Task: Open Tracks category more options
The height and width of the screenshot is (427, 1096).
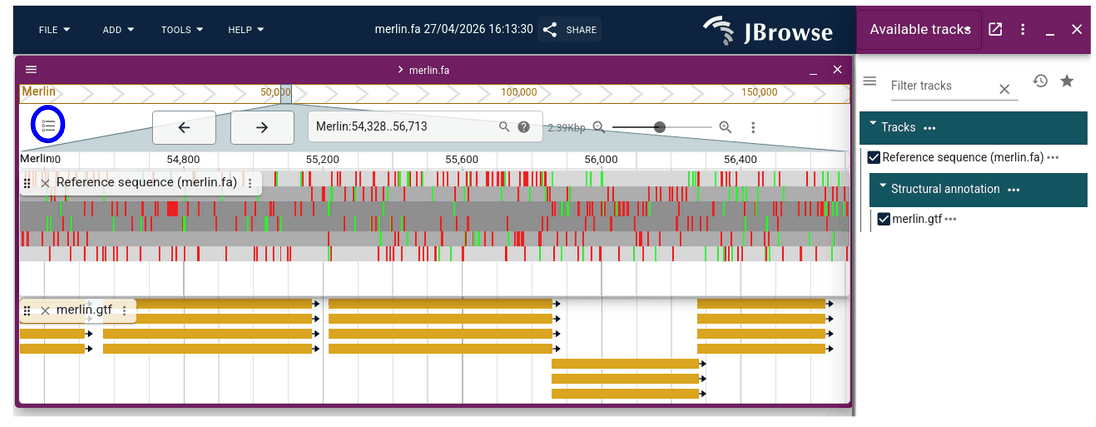Action: (930, 129)
